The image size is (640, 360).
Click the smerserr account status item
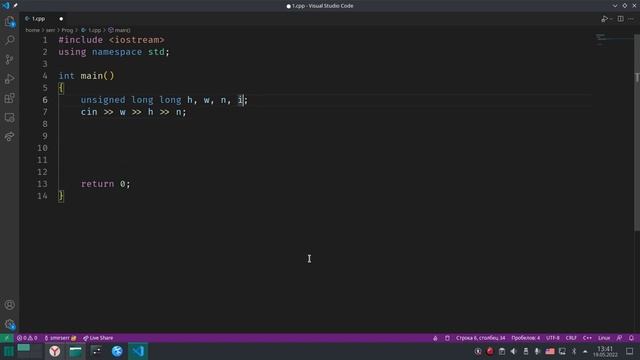click(60, 338)
